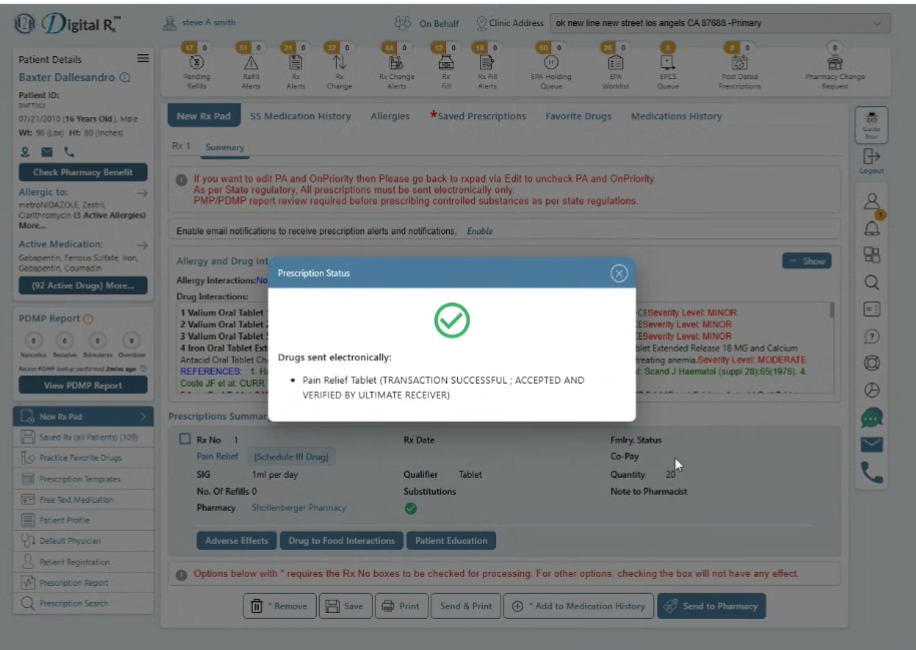This screenshot has width=916, height=650.
Task: Open the Clinic Address dropdown
Action: click(x=720, y=23)
